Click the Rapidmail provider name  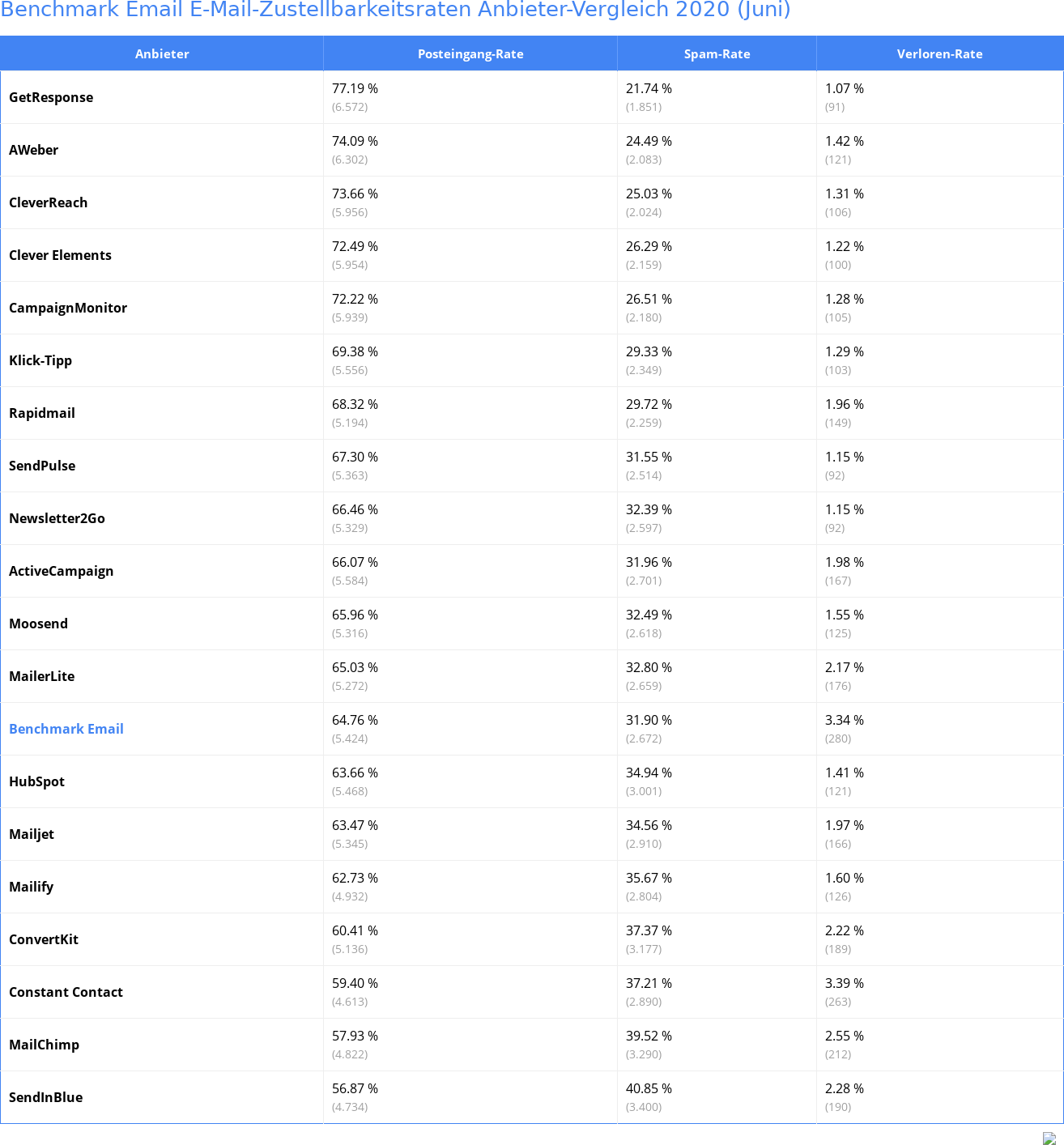click(x=42, y=413)
